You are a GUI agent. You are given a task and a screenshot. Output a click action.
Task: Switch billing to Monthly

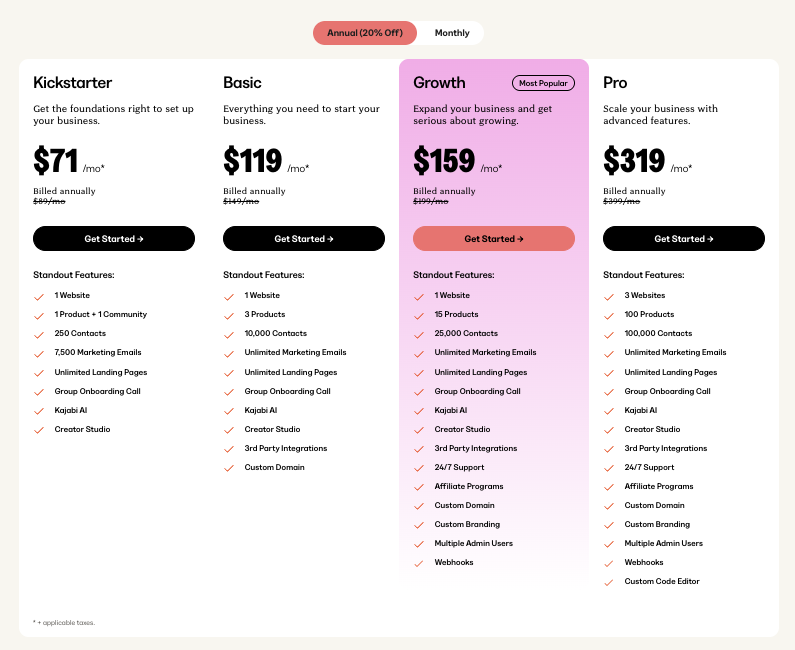pos(452,33)
